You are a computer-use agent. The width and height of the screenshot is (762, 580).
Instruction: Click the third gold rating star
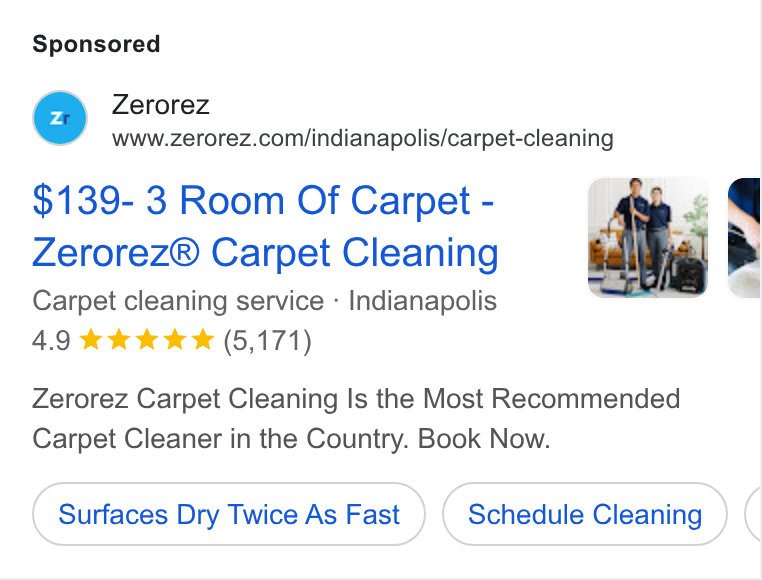147,339
